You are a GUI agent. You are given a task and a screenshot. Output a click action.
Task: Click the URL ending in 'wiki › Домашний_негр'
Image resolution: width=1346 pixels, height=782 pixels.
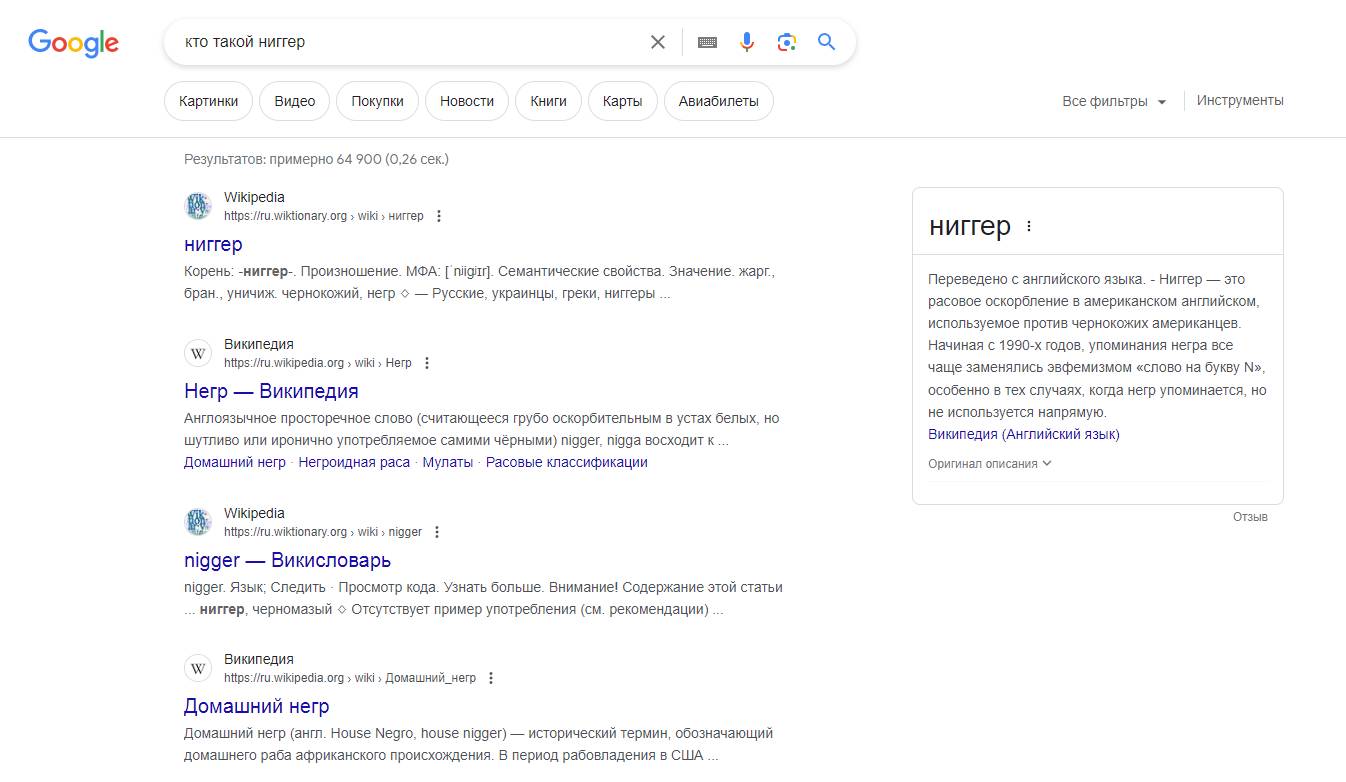coord(350,678)
